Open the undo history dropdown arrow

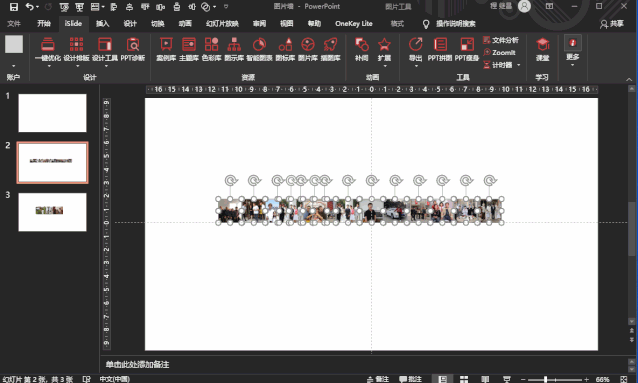click(37, 7)
